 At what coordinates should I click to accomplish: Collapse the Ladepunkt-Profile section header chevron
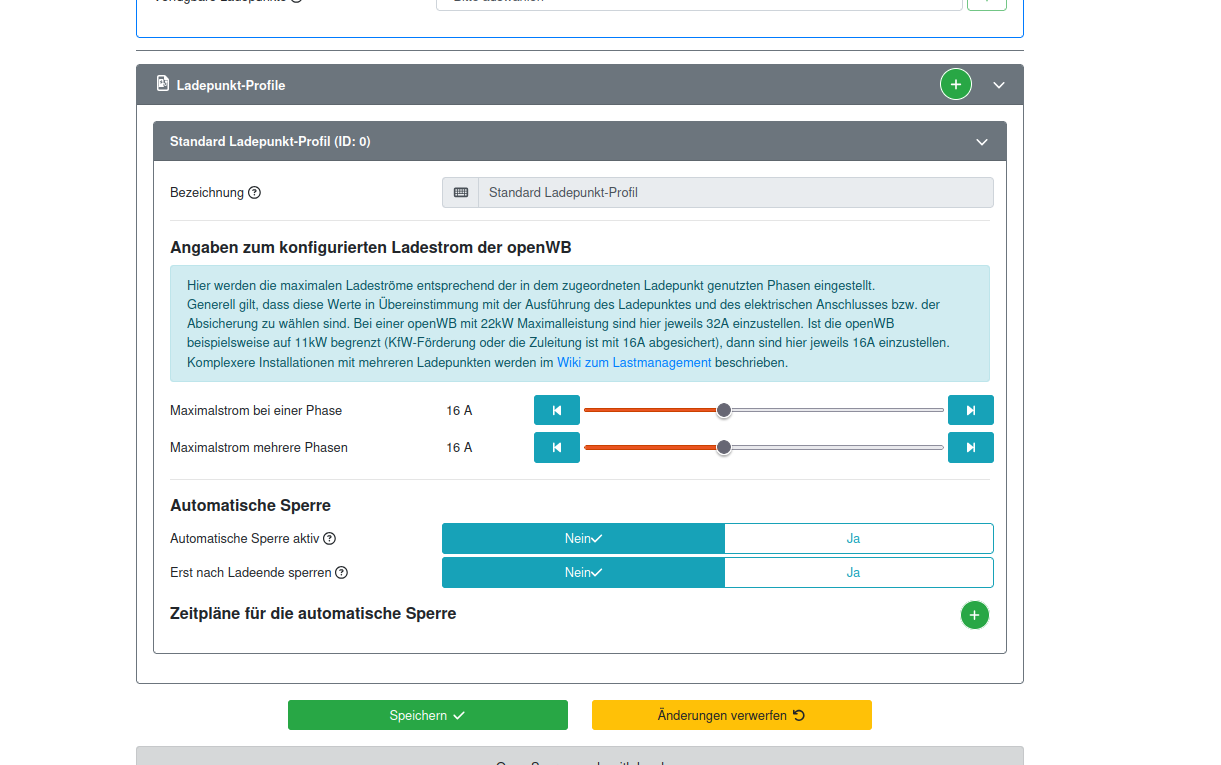click(x=999, y=86)
